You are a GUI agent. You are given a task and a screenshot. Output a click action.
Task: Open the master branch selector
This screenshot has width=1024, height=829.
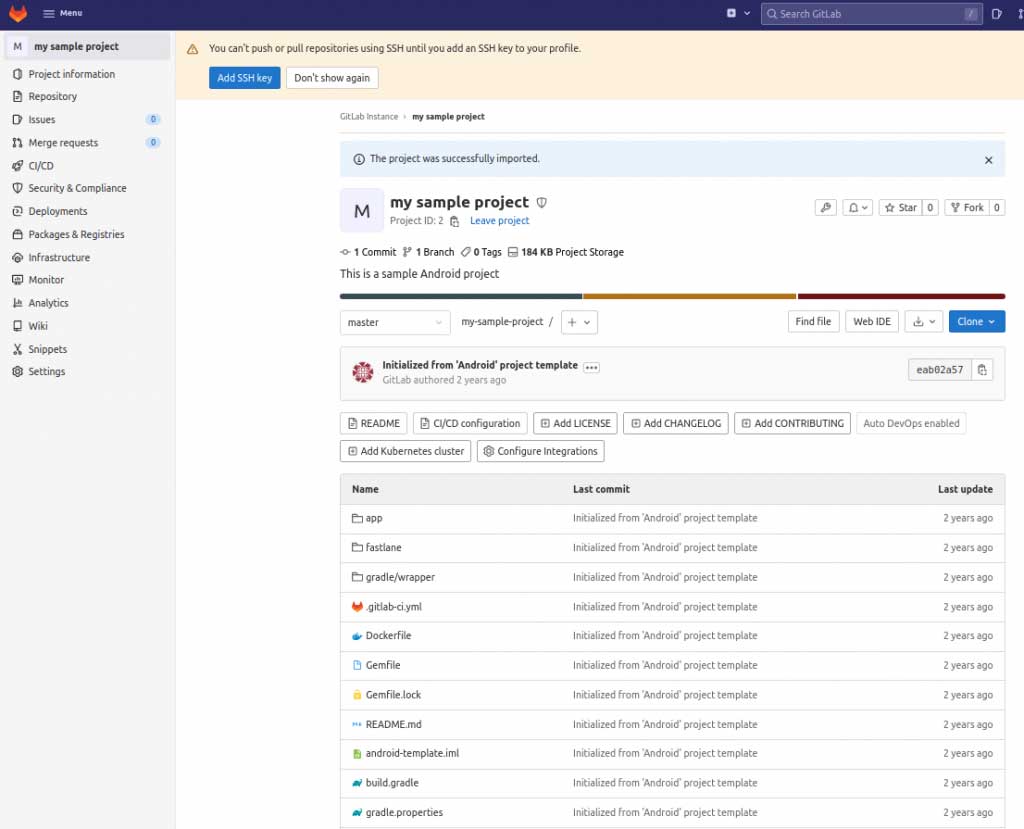click(x=394, y=321)
